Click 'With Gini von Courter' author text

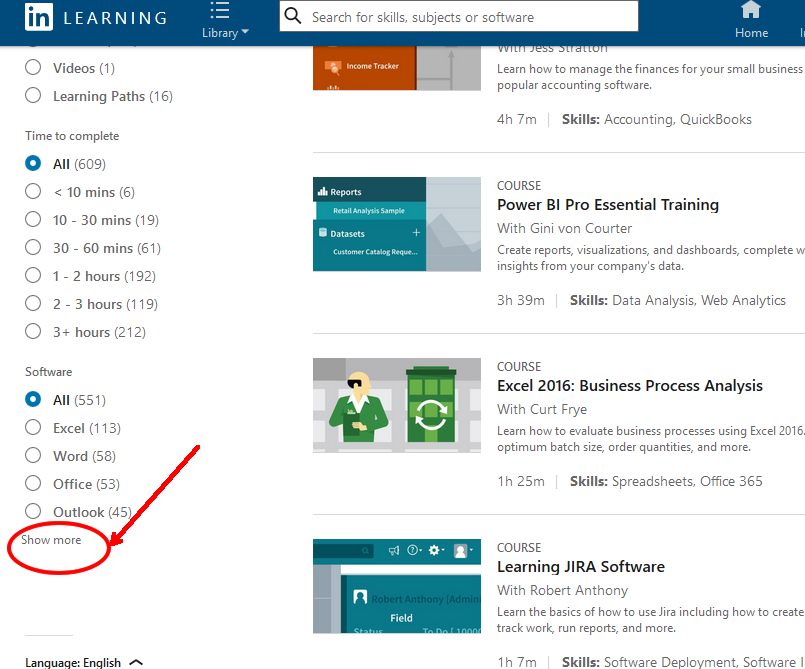click(564, 228)
